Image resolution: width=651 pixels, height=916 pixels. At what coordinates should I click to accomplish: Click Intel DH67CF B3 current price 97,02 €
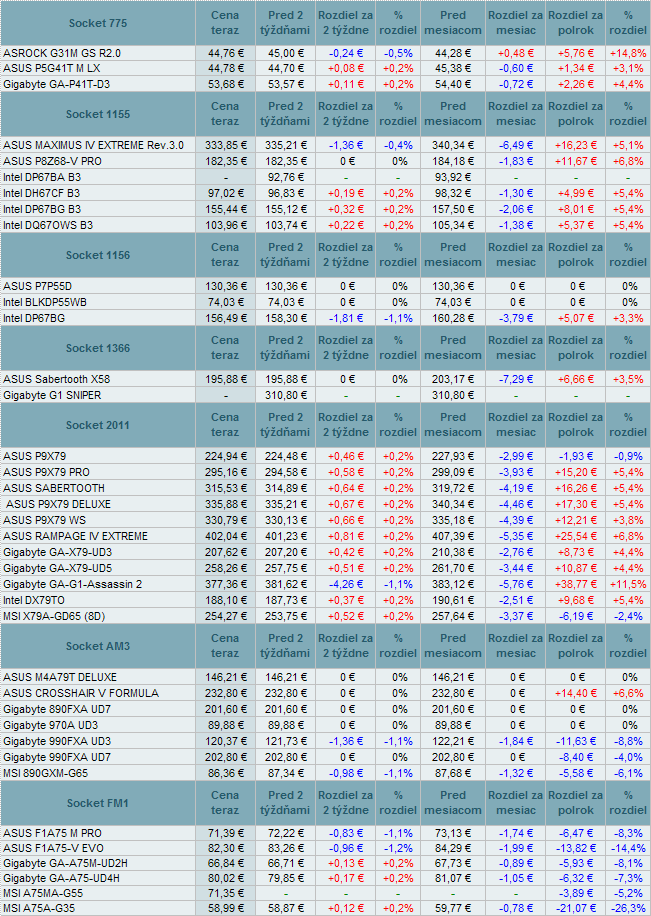[226, 193]
